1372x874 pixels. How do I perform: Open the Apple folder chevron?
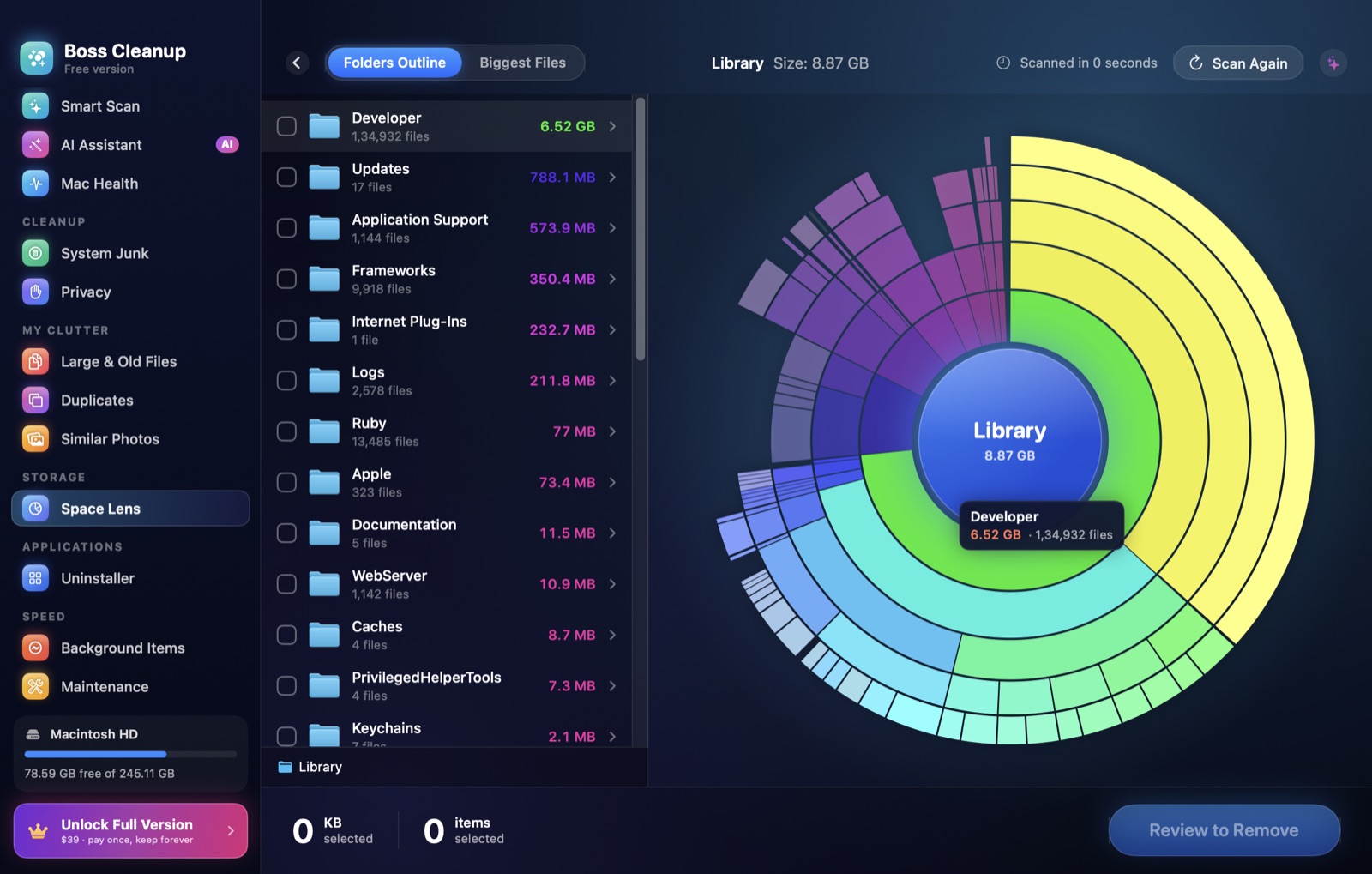pyautogui.click(x=612, y=483)
